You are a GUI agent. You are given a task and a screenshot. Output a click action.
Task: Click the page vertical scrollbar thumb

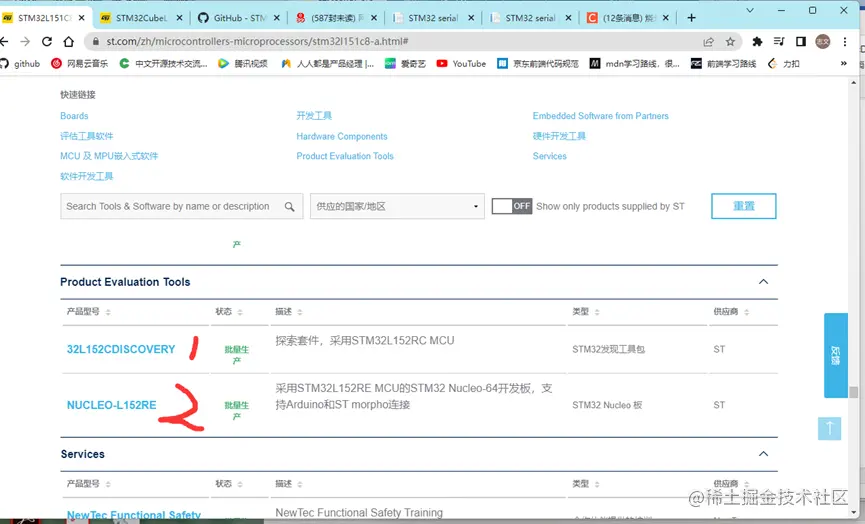point(853,392)
